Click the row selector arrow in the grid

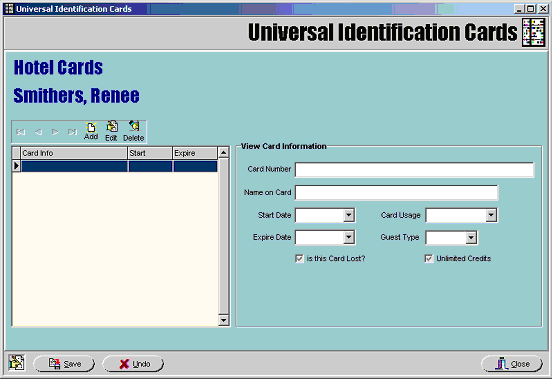pos(16,166)
